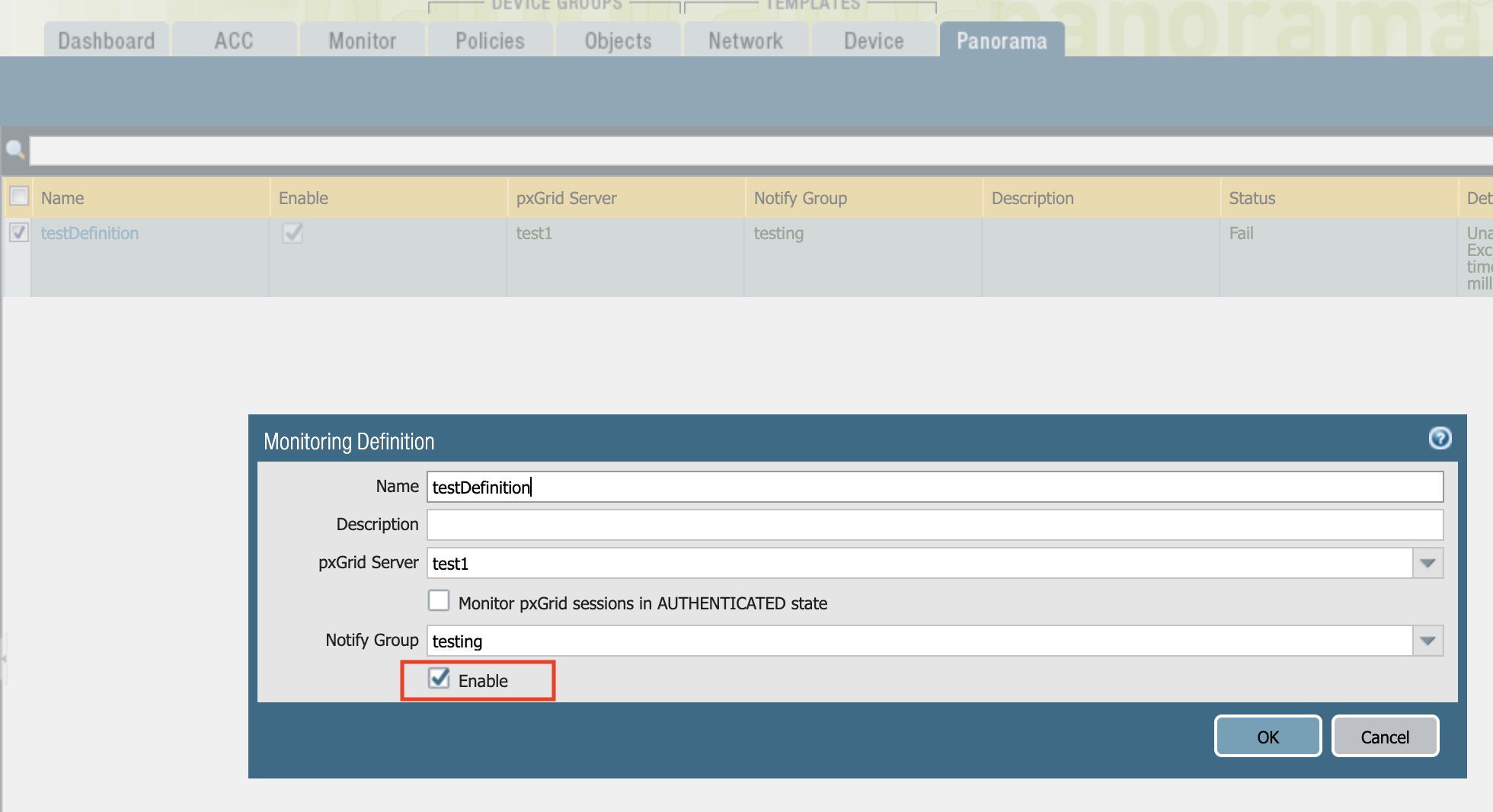Image resolution: width=1493 pixels, height=812 pixels.
Task: Sort by the Enable column header
Action: click(x=388, y=198)
